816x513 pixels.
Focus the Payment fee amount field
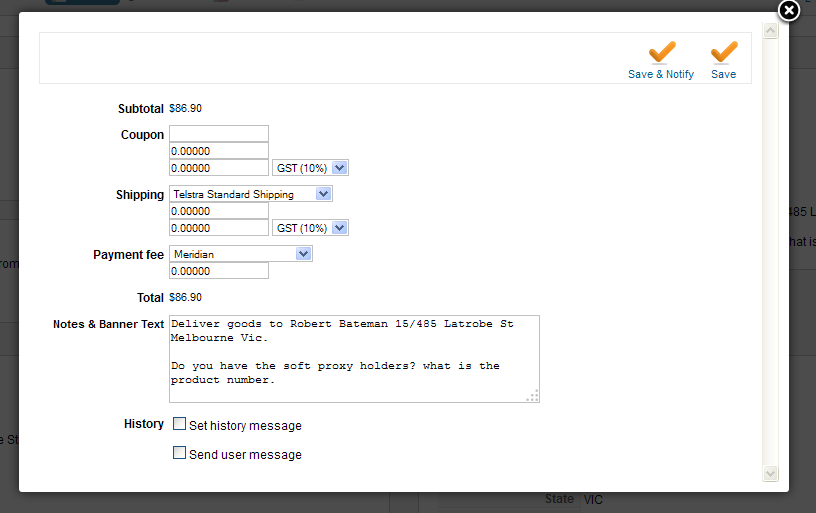coord(219,271)
